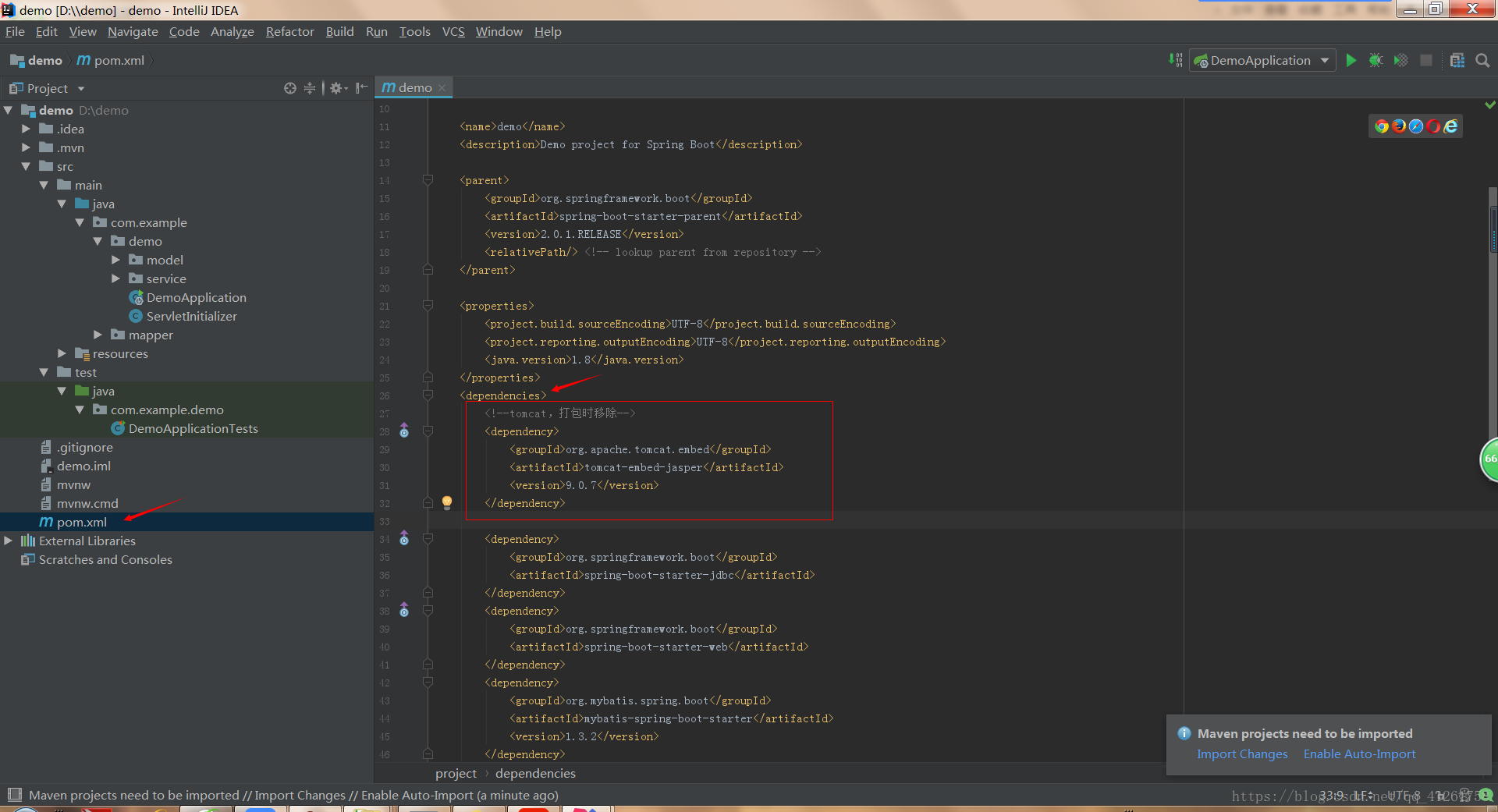1498x812 pixels.
Task: Run DemoApplication with the green play button
Action: click(x=1351, y=60)
